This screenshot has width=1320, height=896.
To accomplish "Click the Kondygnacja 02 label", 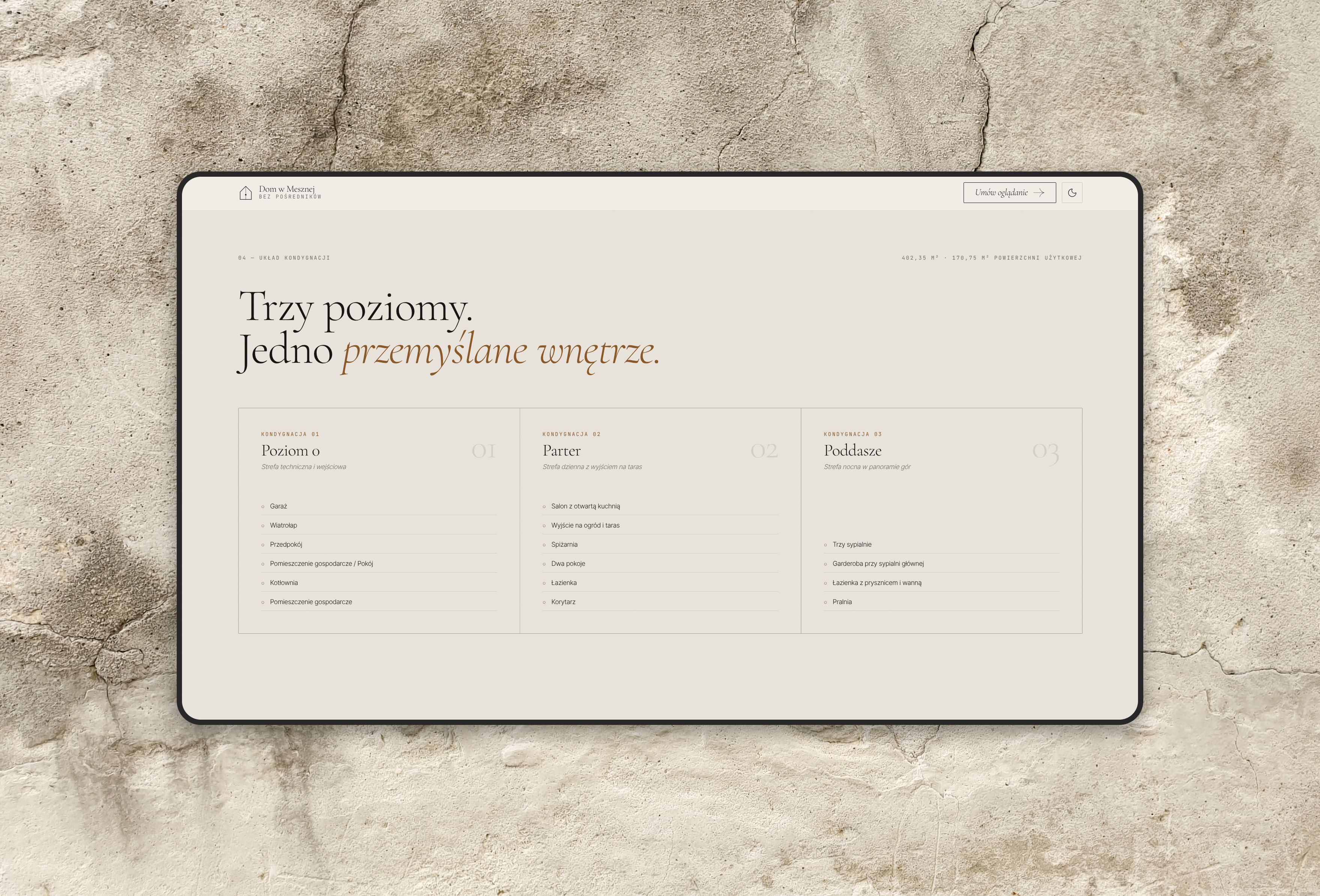I will tap(571, 434).
